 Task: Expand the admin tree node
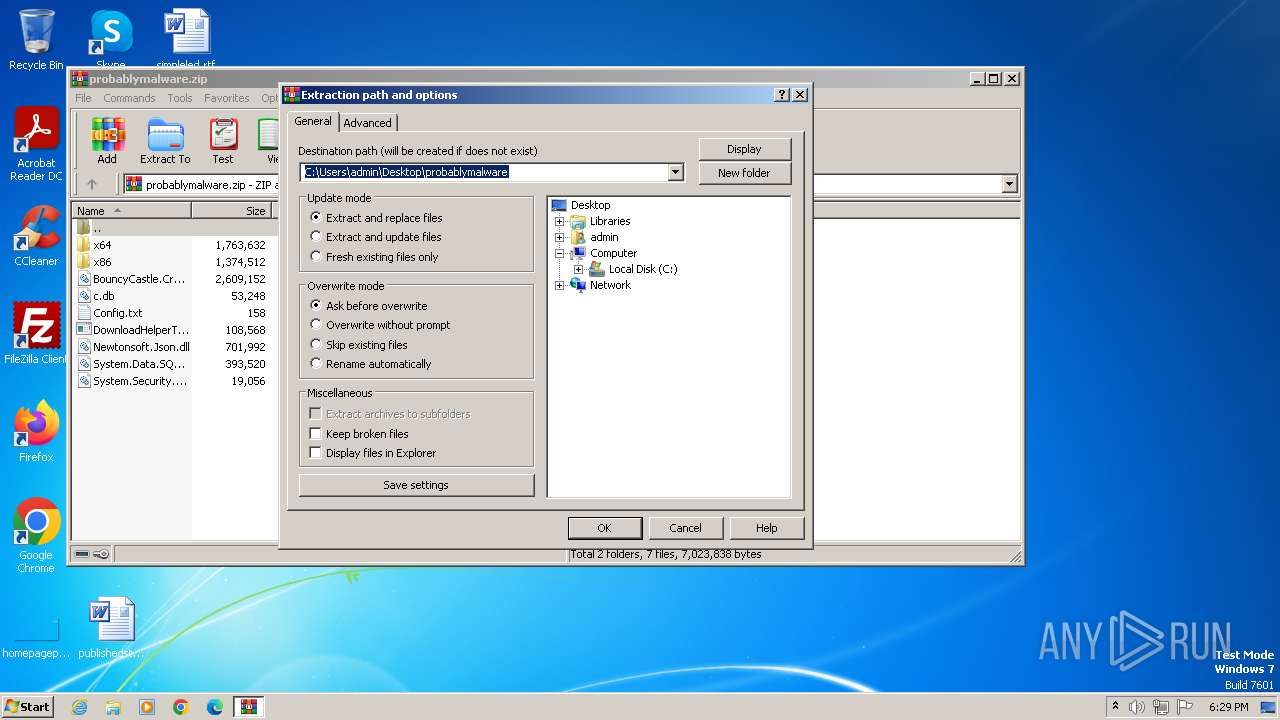[559, 237]
